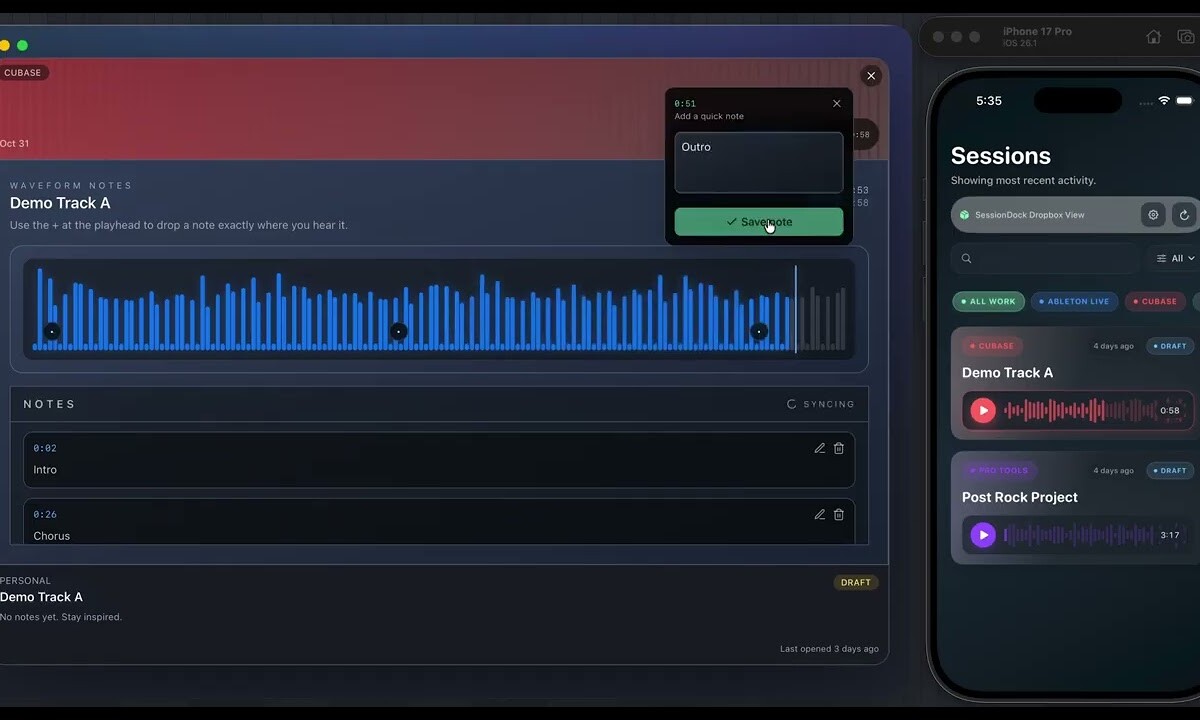
Task: Close the quick note popup
Action: tap(837, 103)
